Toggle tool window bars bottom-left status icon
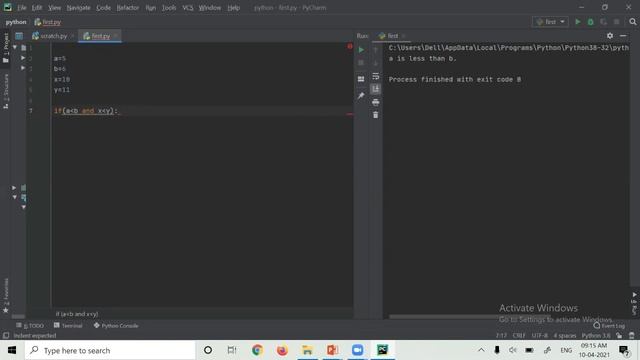This screenshot has width=640, height=360. [x=6, y=336]
